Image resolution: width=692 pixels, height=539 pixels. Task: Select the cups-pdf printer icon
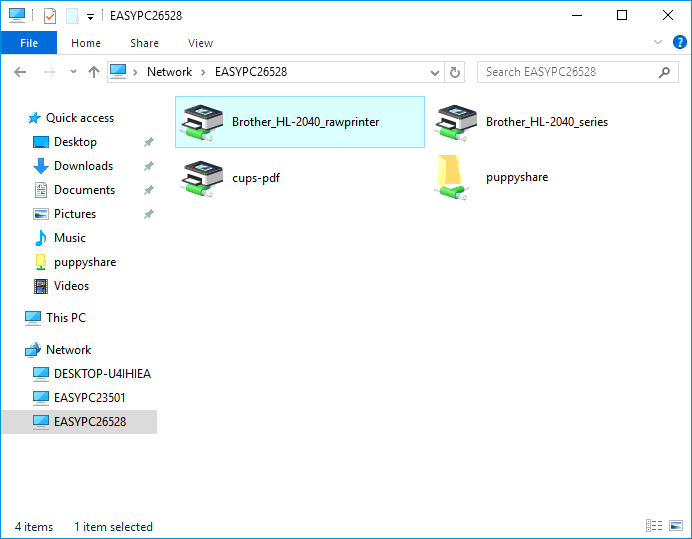tap(202, 178)
